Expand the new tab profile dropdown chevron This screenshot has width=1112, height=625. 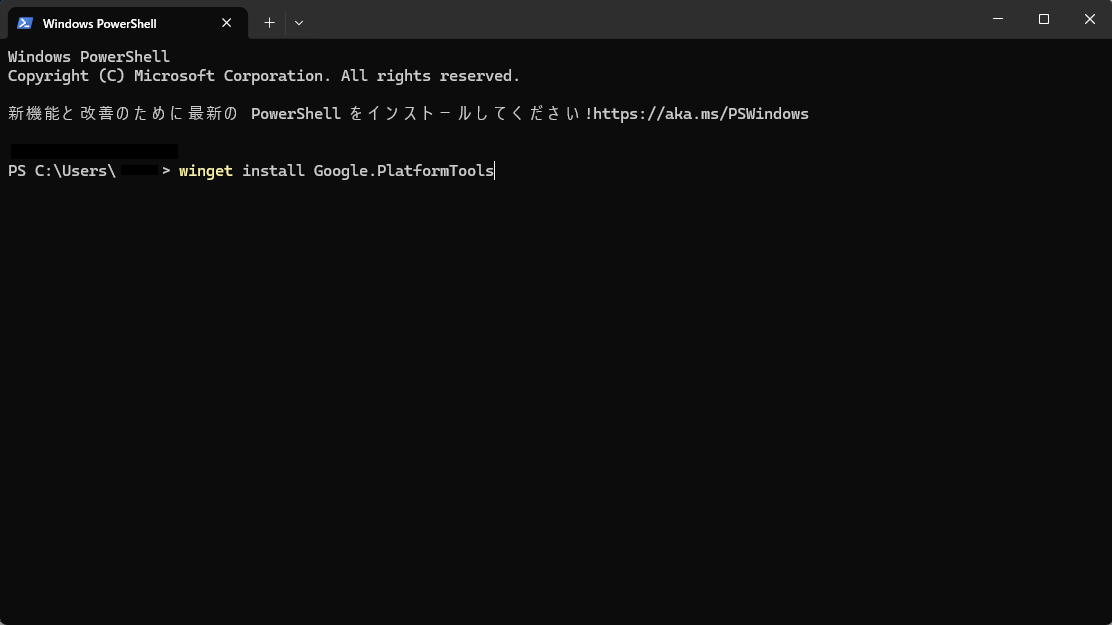pos(299,23)
